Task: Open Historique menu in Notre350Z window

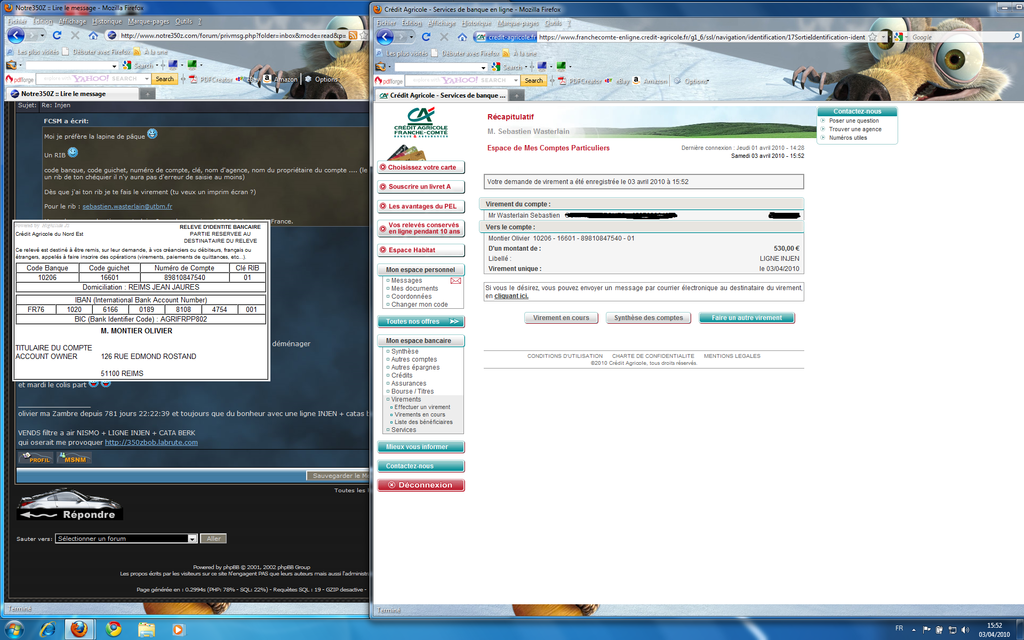Action: pyautogui.click(x=106, y=22)
